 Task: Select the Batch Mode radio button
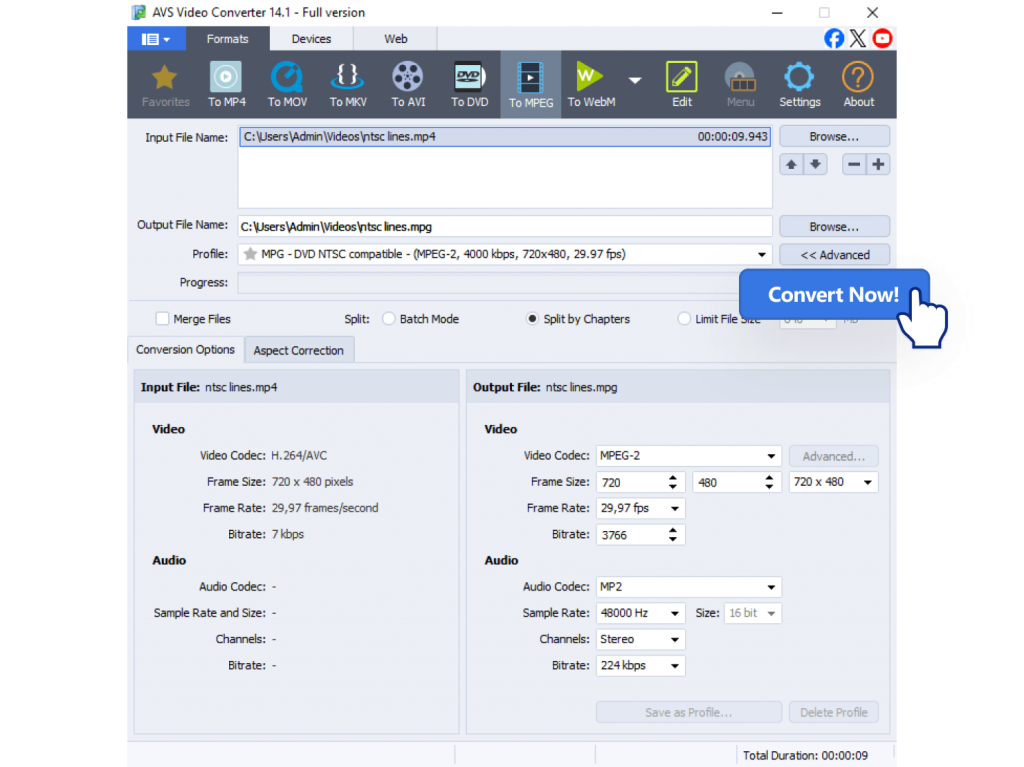(388, 319)
